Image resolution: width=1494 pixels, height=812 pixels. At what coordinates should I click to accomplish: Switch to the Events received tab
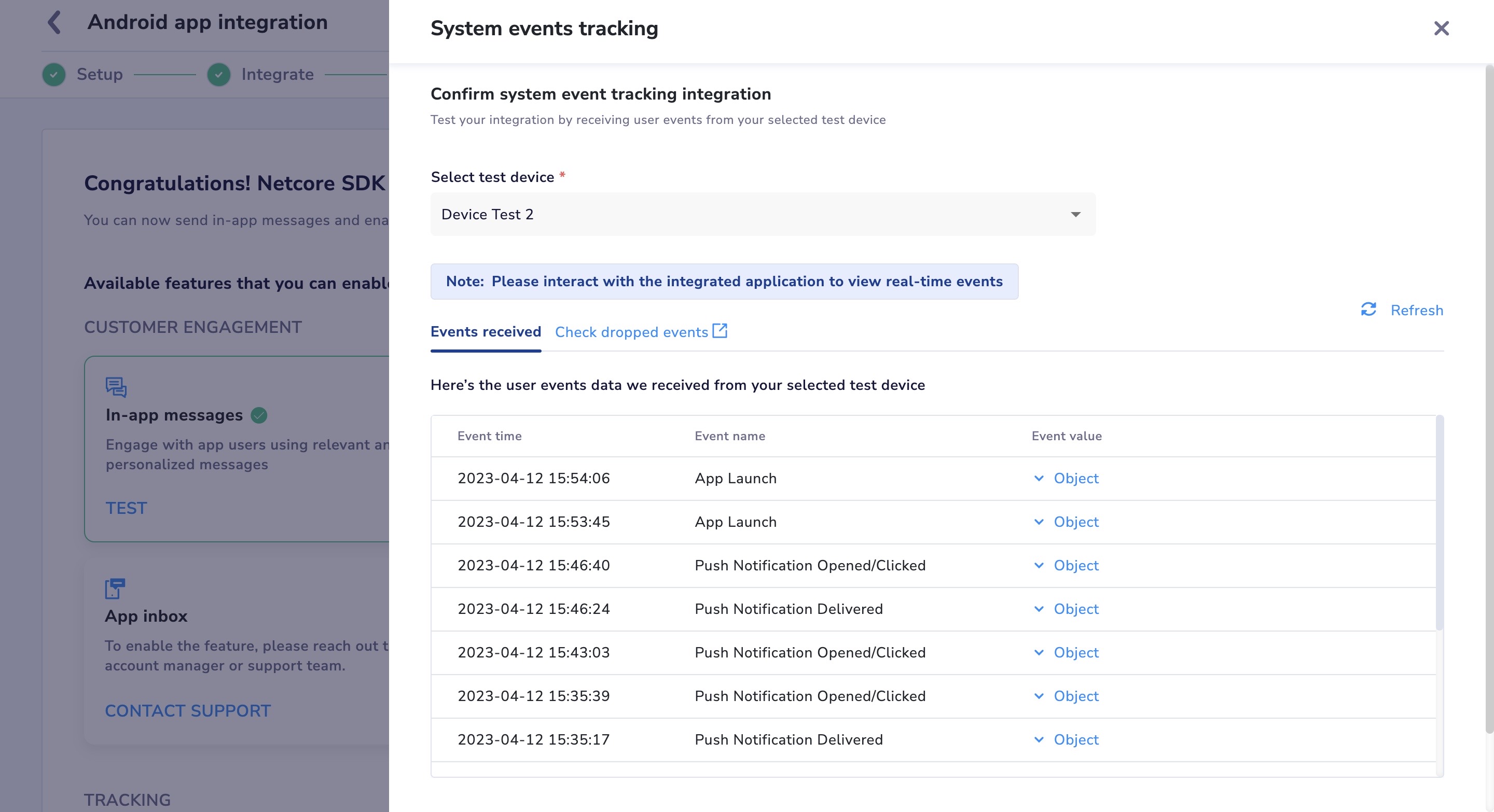tap(486, 331)
